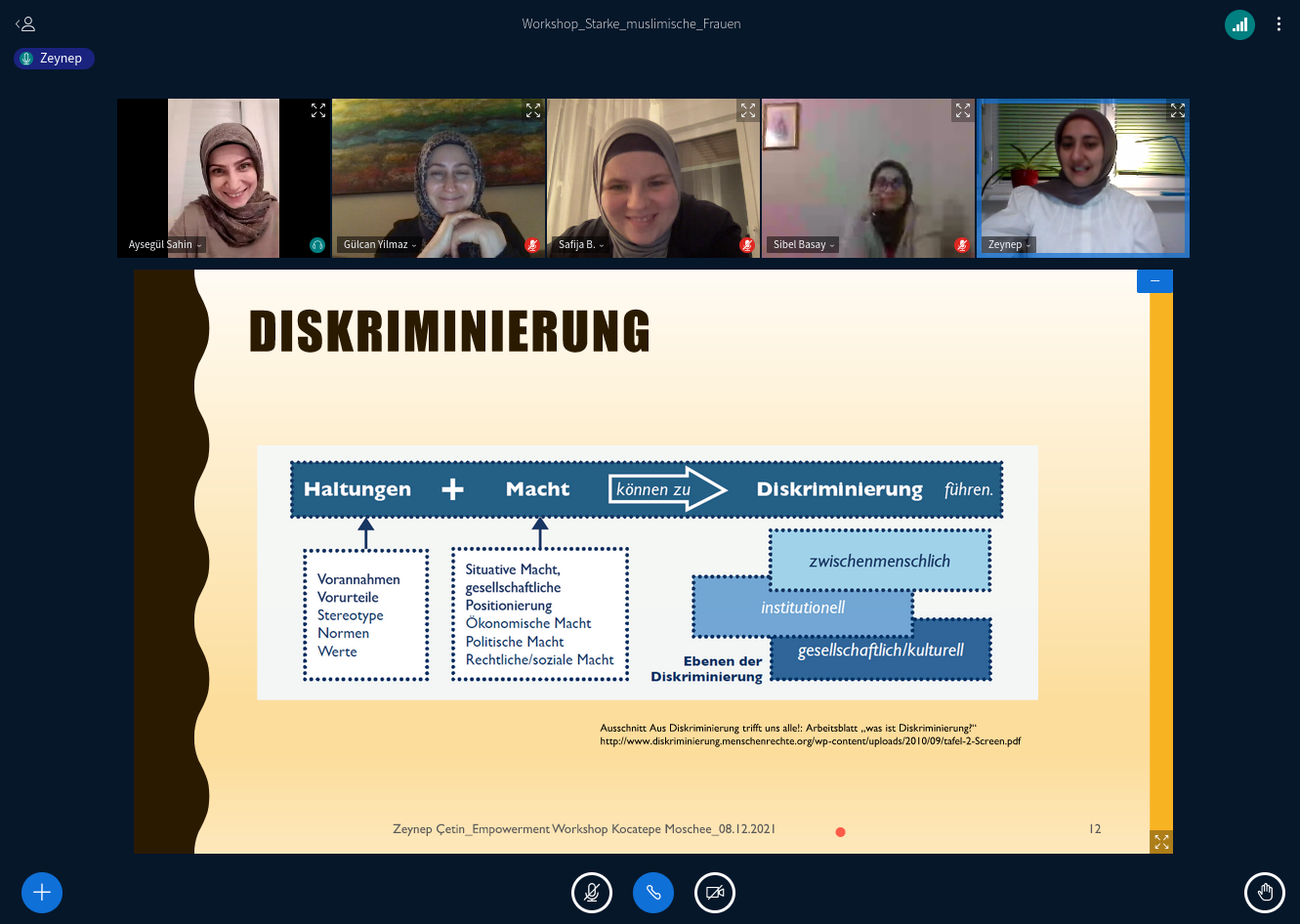1300x924 pixels.
Task: Turn on webcam sharing
Action: (715, 892)
